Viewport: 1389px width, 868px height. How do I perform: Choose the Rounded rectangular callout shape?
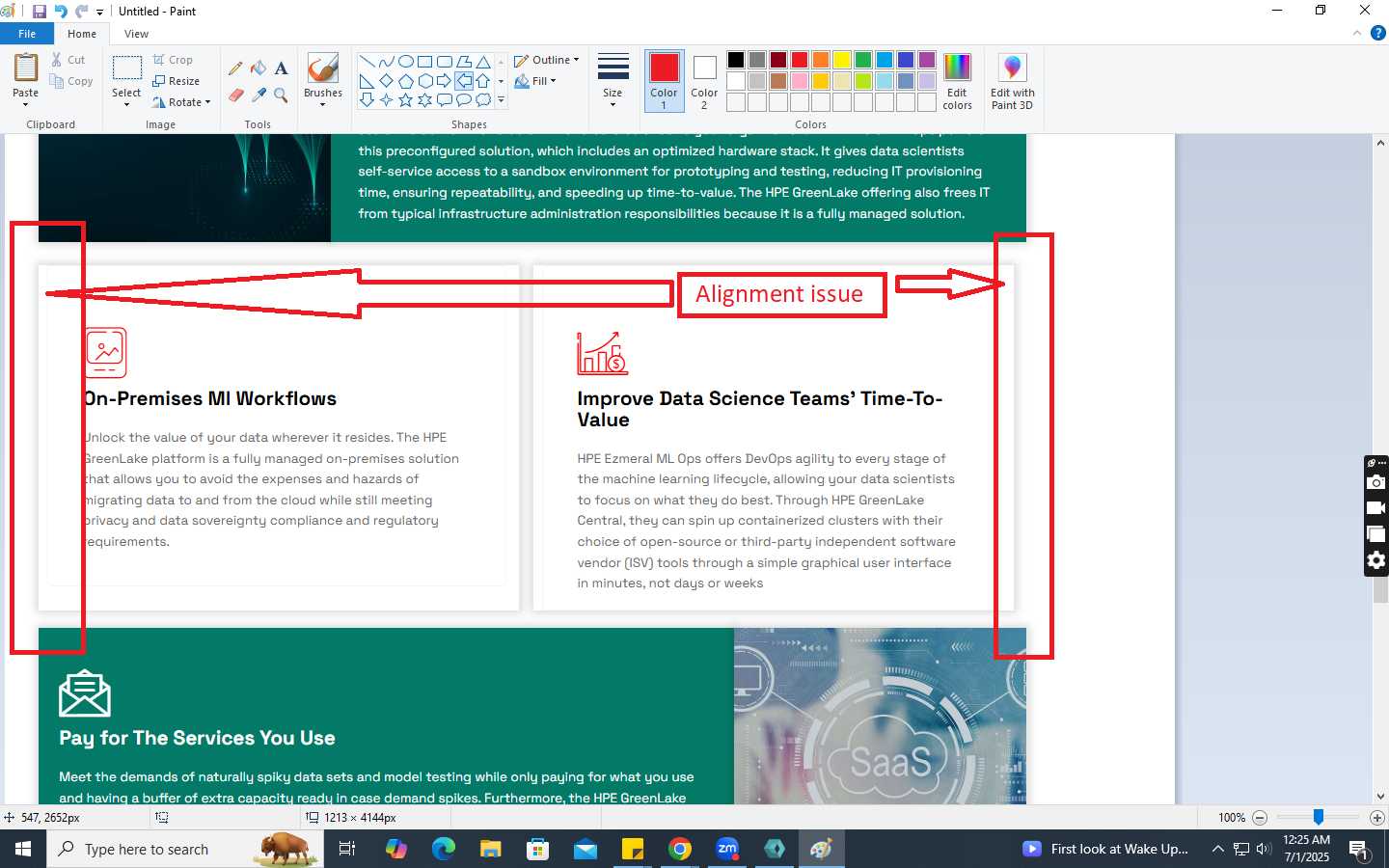[444, 99]
